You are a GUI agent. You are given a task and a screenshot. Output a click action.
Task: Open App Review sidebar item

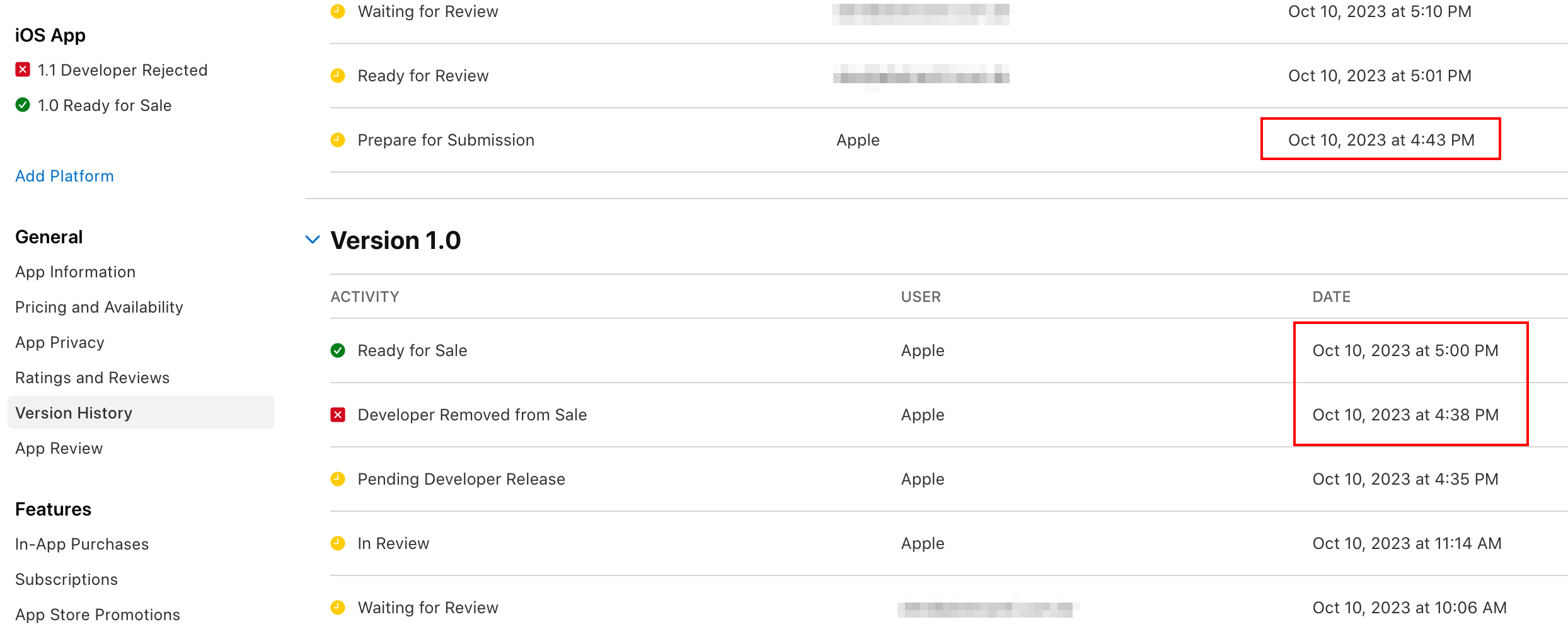pyautogui.click(x=59, y=448)
